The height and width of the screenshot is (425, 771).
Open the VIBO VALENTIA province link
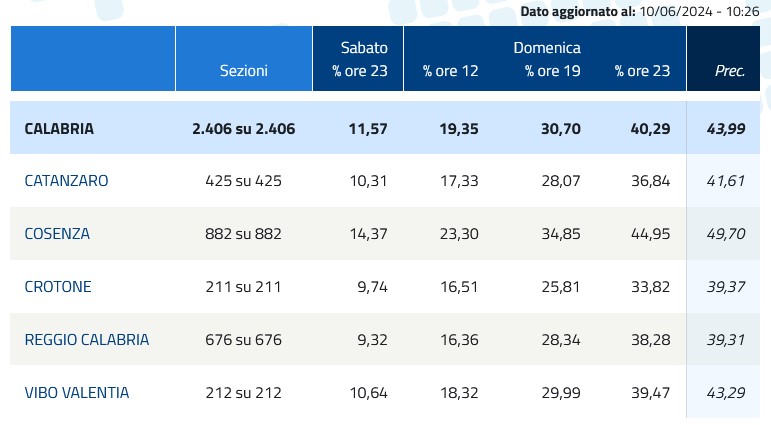(x=77, y=393)
